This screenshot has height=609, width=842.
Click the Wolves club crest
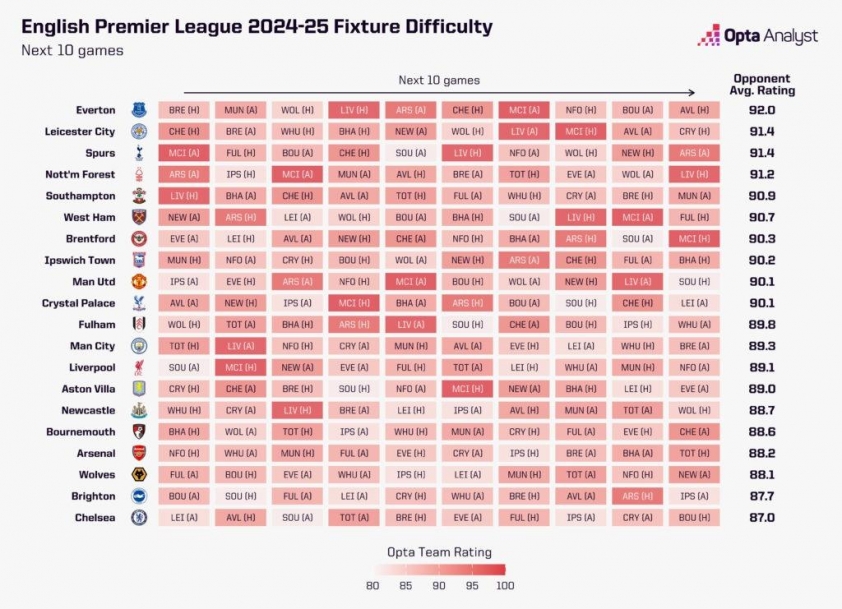point(139,475)
